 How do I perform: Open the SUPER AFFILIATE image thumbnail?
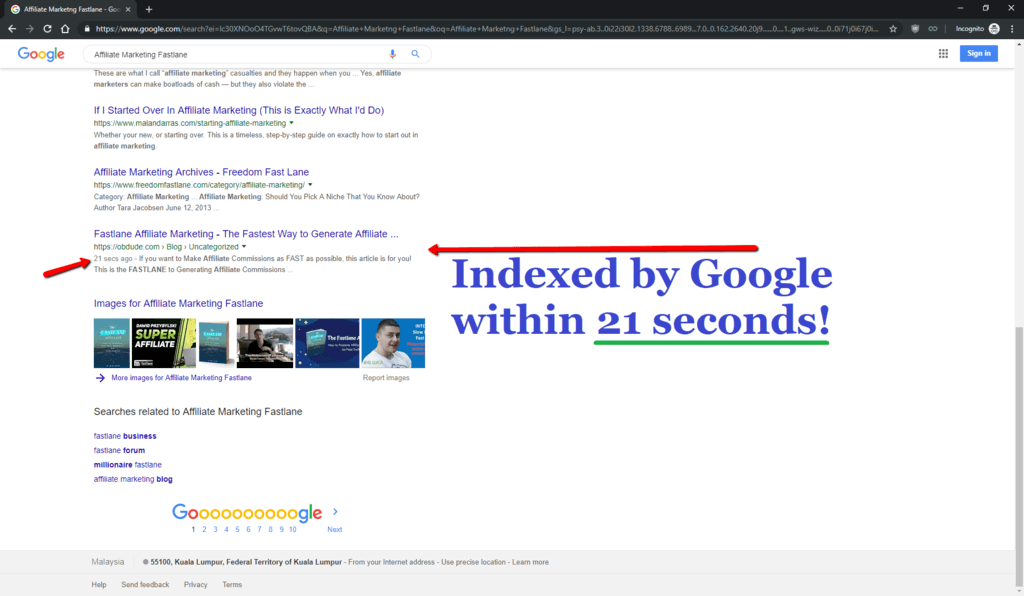164,343
